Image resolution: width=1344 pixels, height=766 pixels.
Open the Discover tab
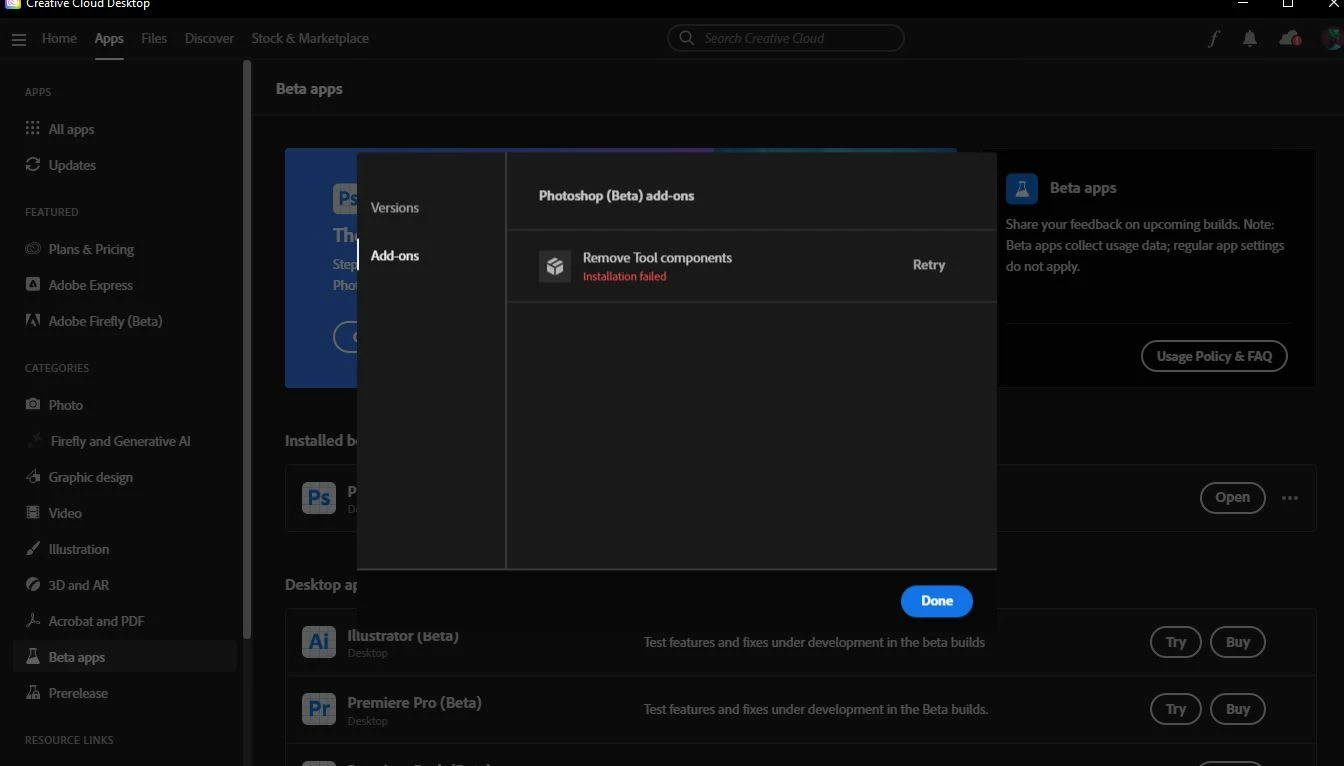coord(209,38)
